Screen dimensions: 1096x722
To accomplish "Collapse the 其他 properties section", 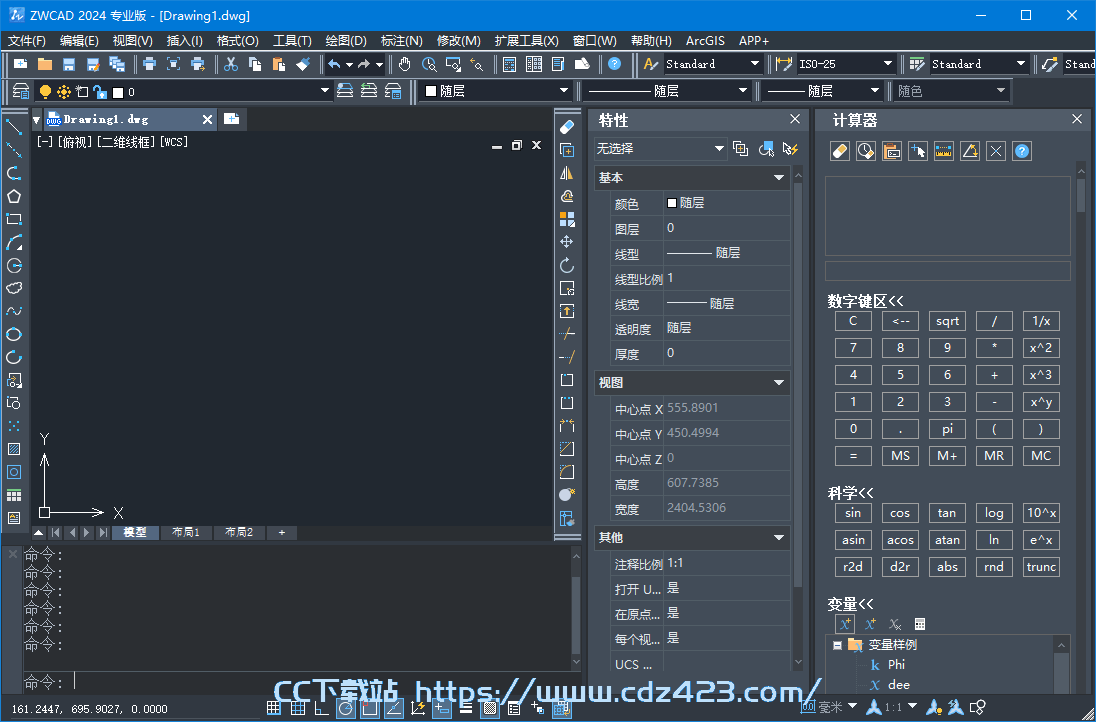I will pos(778,537).
